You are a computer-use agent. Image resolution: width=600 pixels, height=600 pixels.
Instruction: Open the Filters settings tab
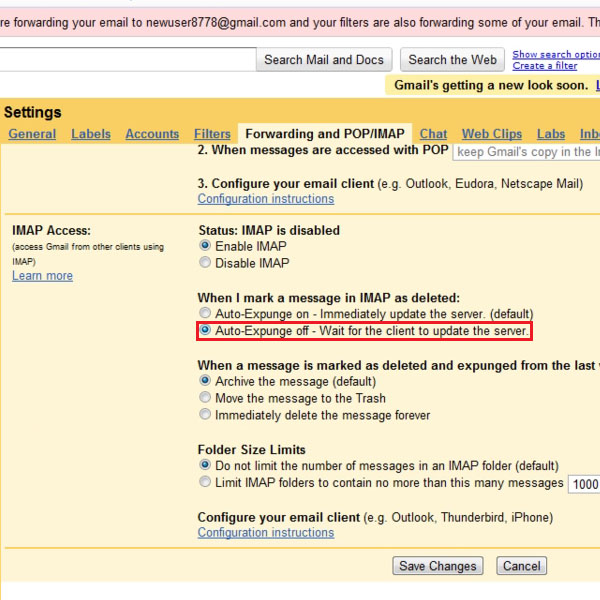(x=212, y=134)
